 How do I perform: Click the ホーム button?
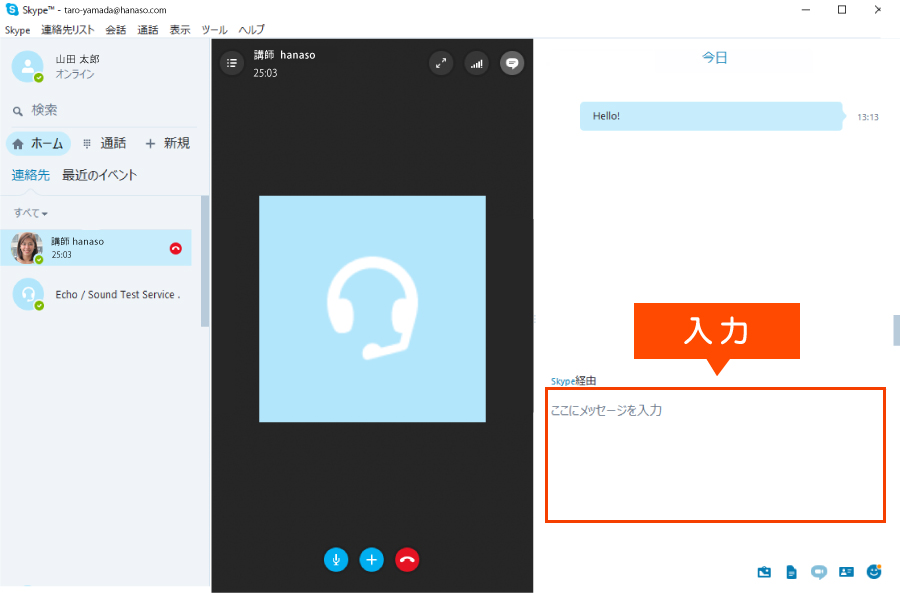[38, 143]
